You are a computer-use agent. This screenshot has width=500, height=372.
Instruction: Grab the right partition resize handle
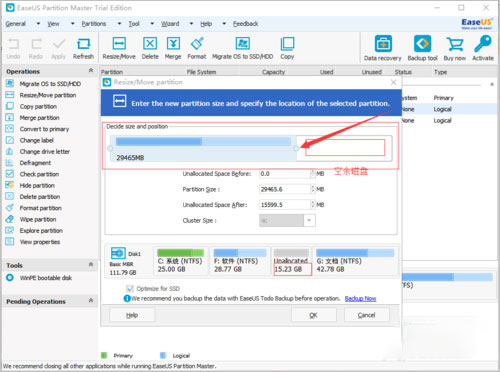click(296, 148)
